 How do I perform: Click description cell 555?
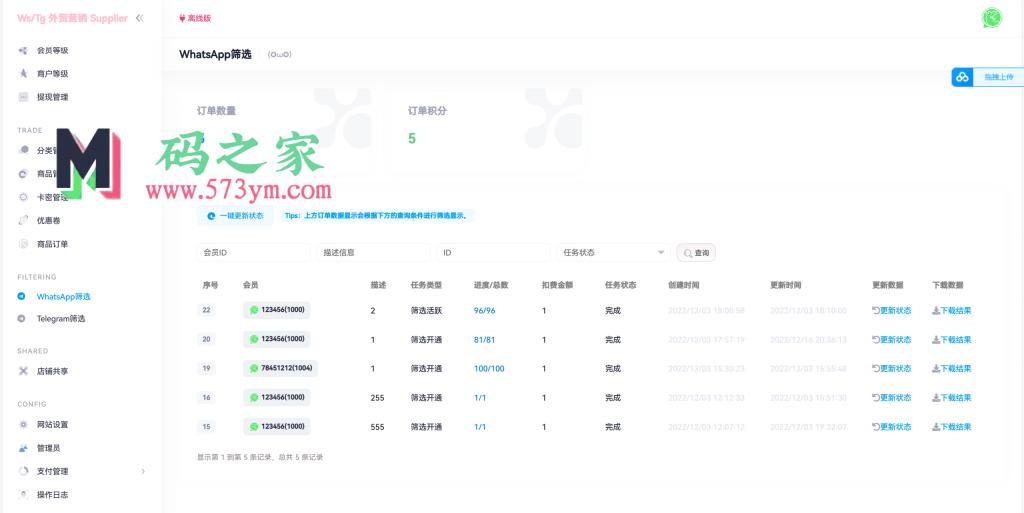pos(377,427)
